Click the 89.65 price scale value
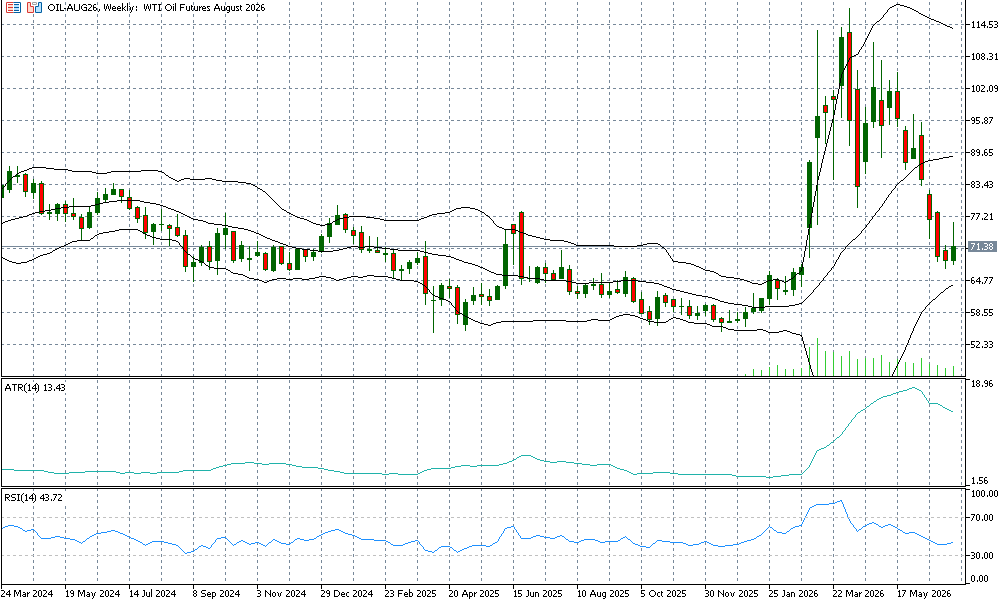 [x=983, y=153]
